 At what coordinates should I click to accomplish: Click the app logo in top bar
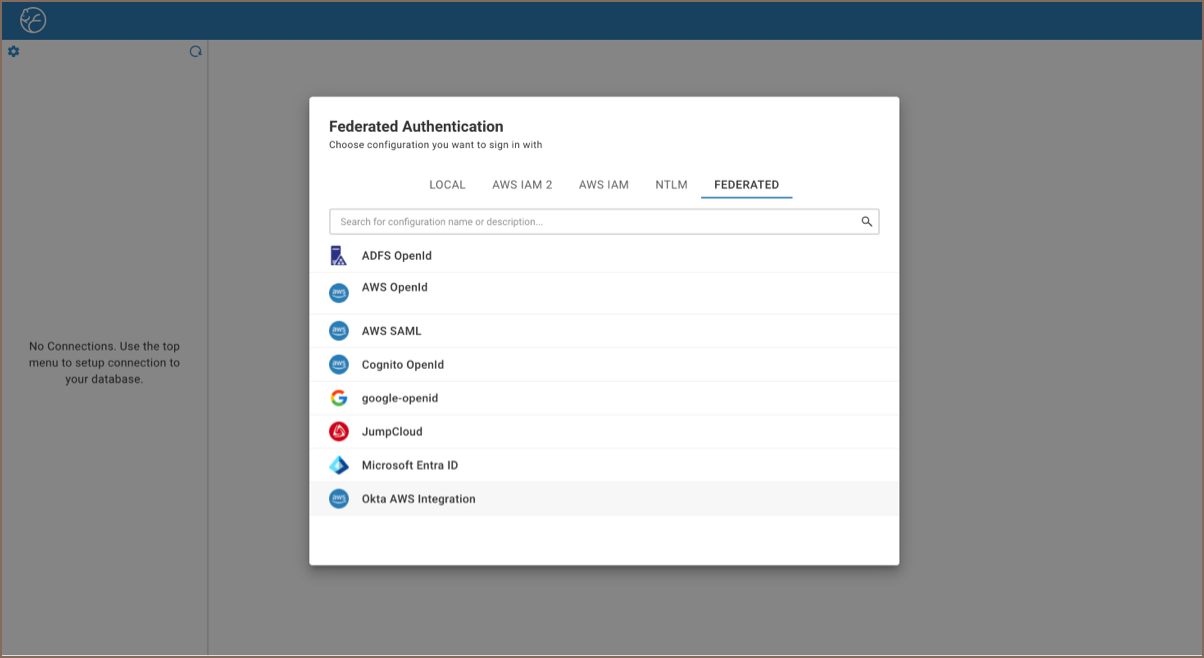click(x=33, y=20)
